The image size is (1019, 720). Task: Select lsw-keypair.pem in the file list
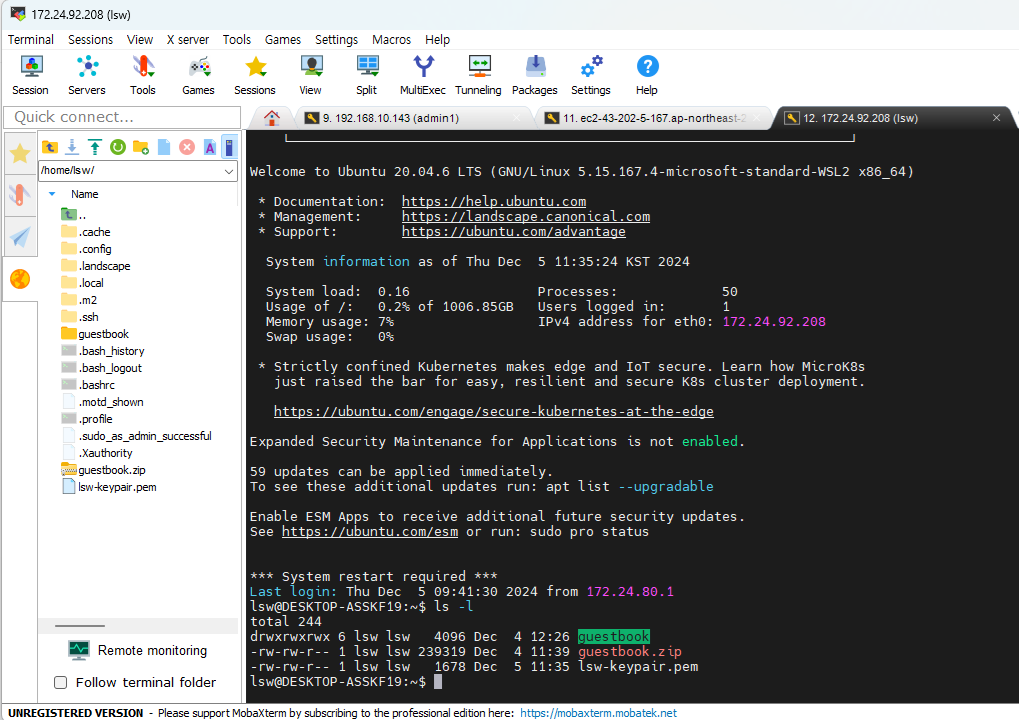[109, 487]
